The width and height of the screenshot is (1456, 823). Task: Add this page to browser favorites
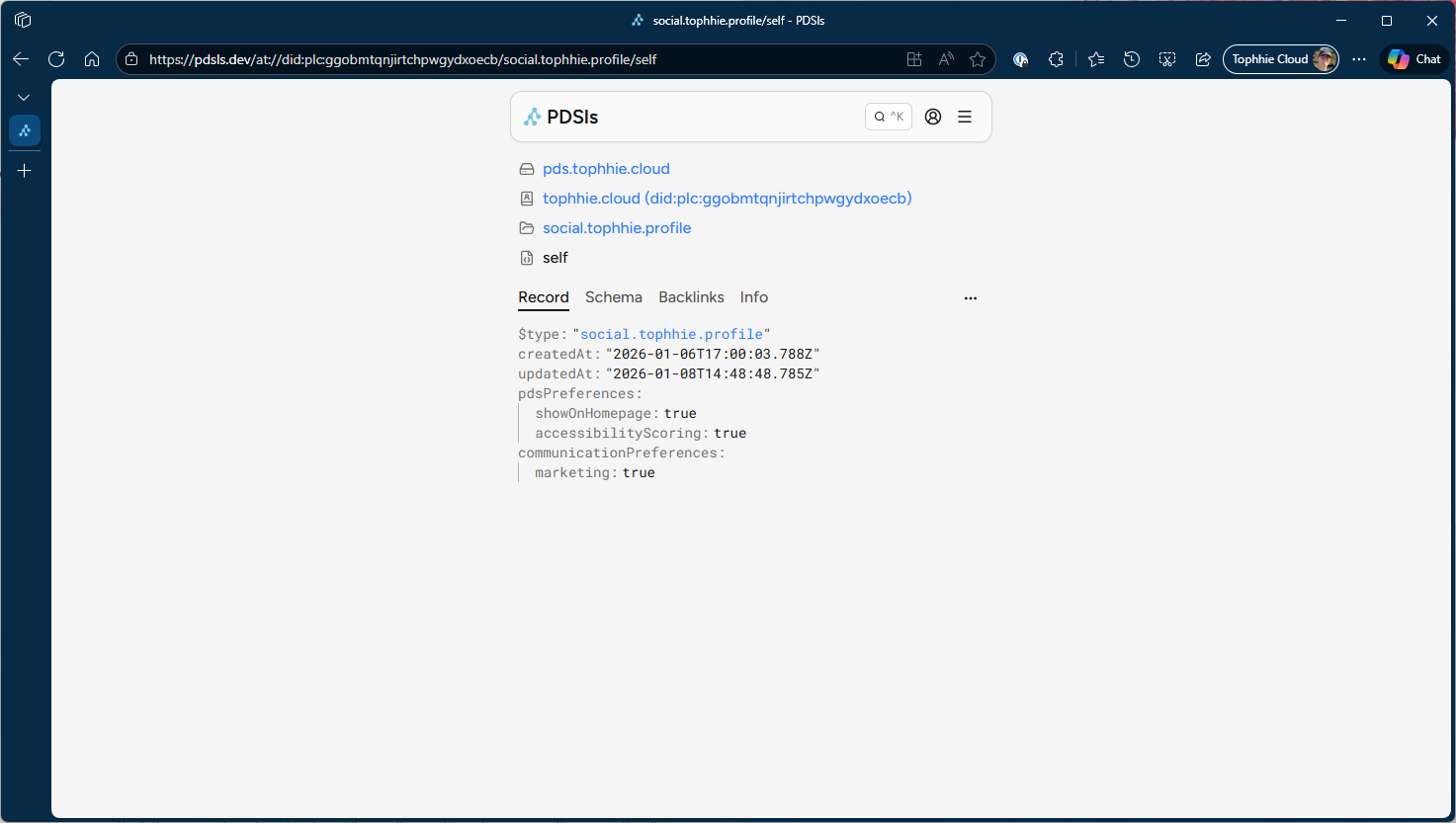978,59
